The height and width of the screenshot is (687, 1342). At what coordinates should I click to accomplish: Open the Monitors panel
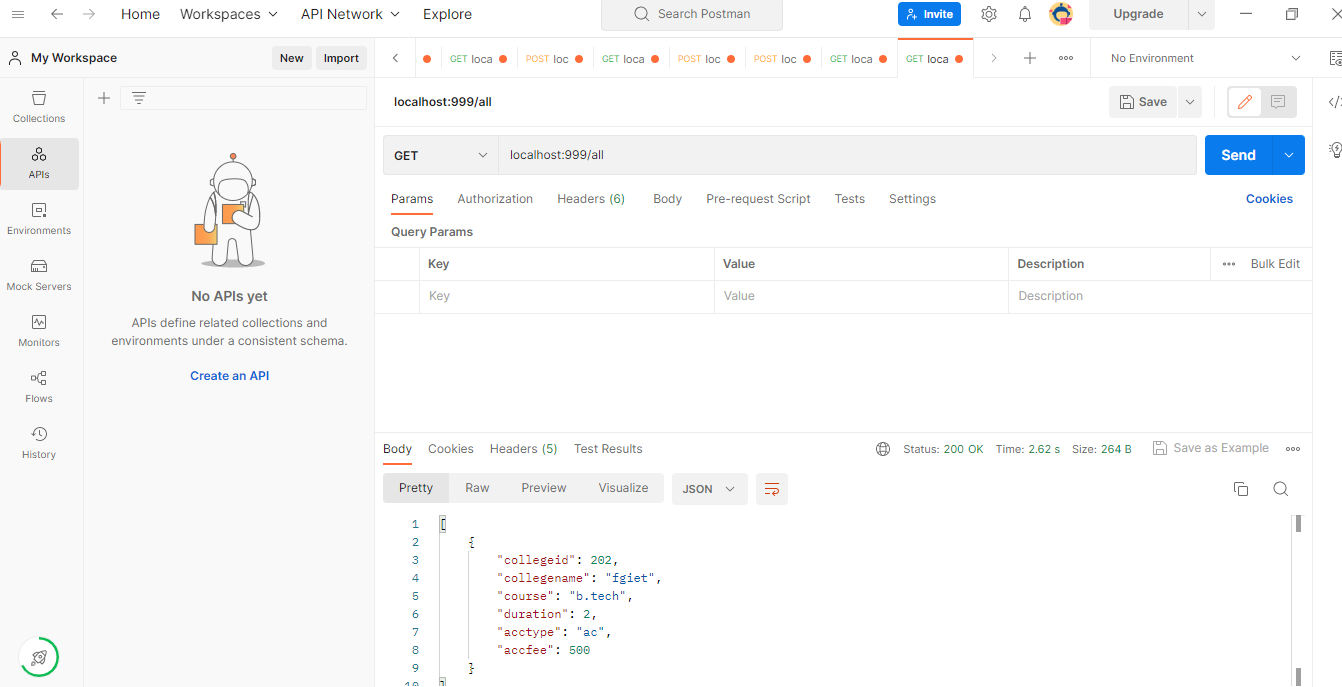(38, 331)
